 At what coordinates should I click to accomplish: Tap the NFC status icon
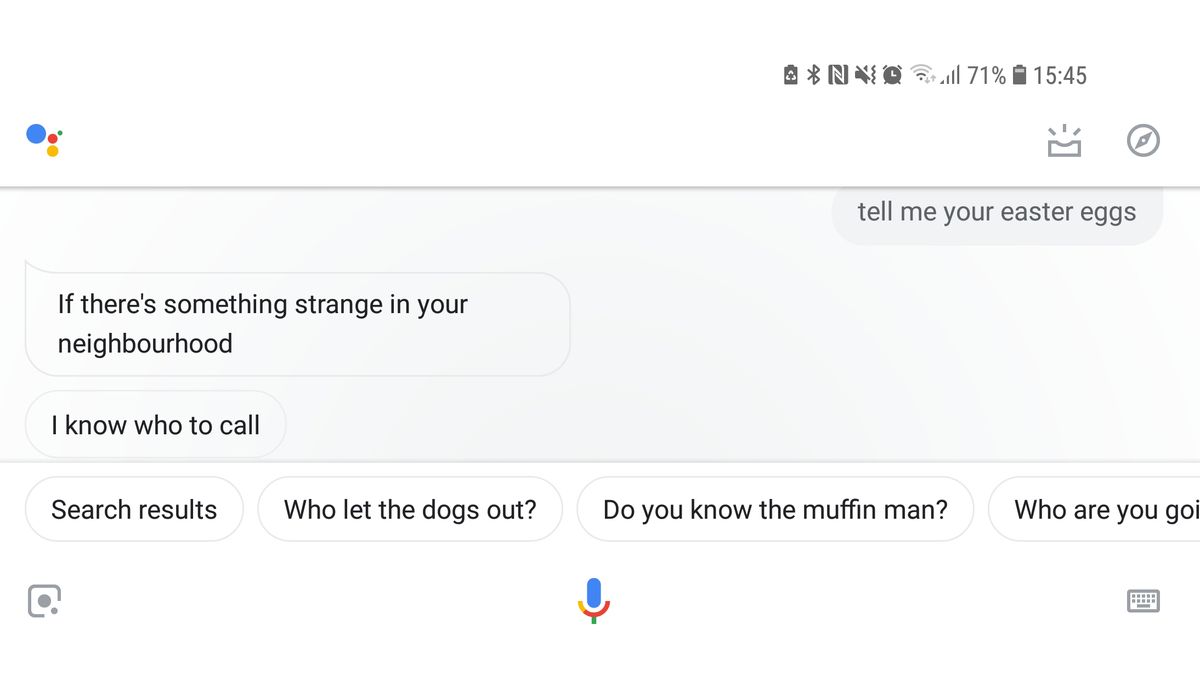(x=838, y=75)
